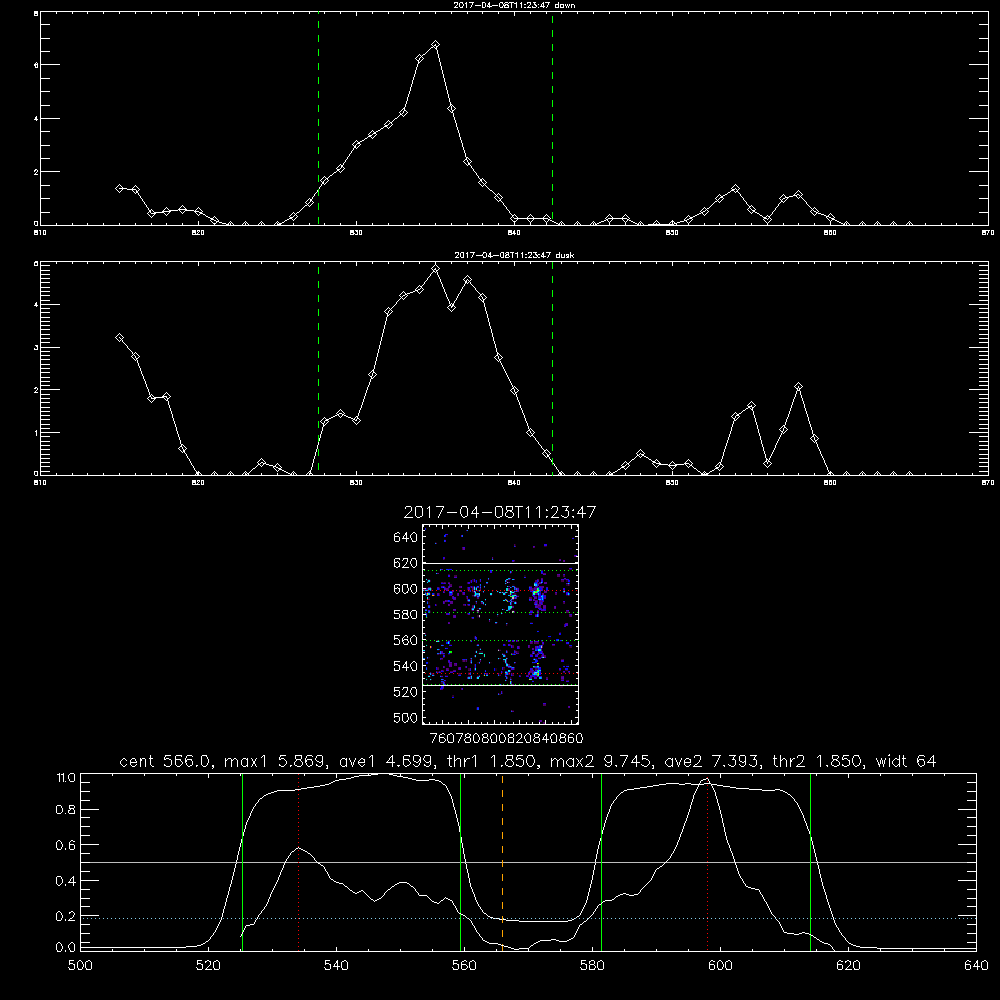The height and width of the screenshot is (1000, 1000).
Task: Click the dusk plot secondary peak near 858
Action: coord(798,387)
